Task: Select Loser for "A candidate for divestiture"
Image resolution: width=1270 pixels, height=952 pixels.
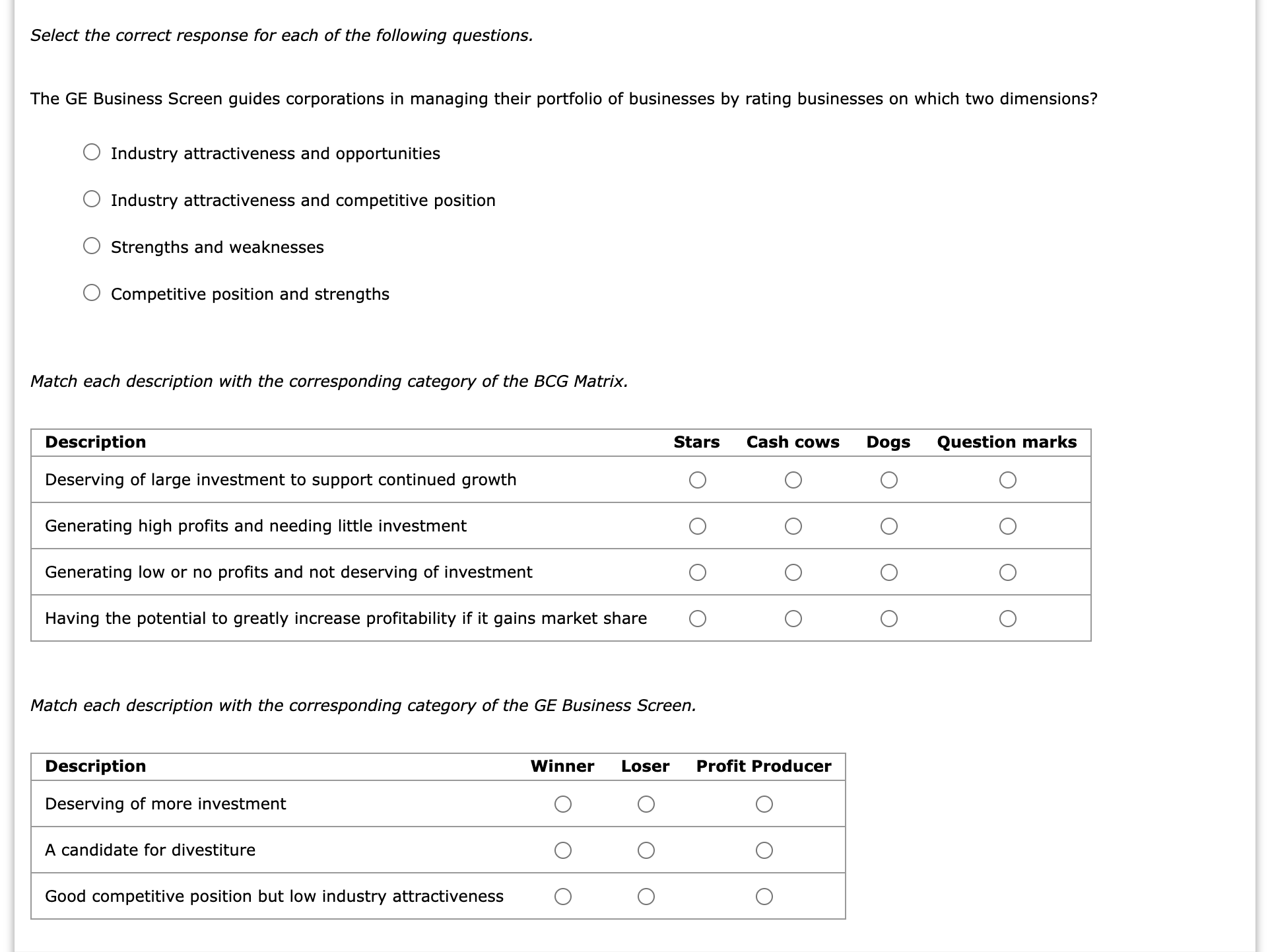Action: point(646,850)
